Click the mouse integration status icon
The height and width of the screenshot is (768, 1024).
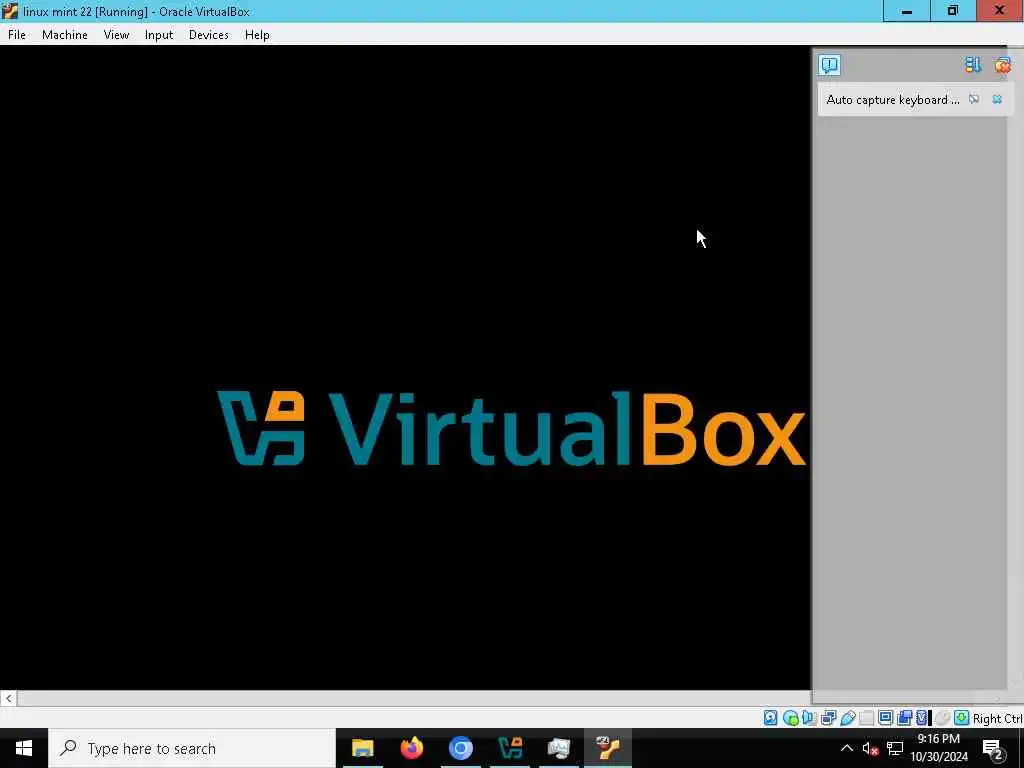(942, 718)
